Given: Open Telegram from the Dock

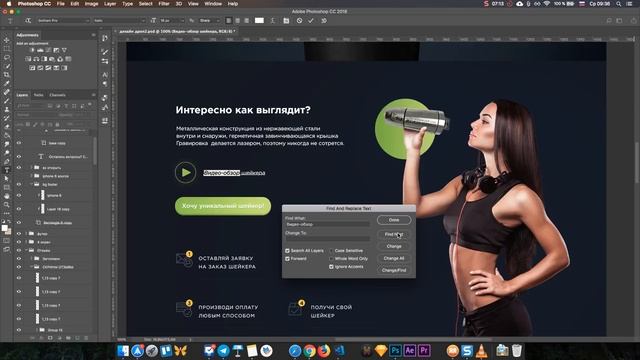Looking at the screenshot, I should point(223,351).
